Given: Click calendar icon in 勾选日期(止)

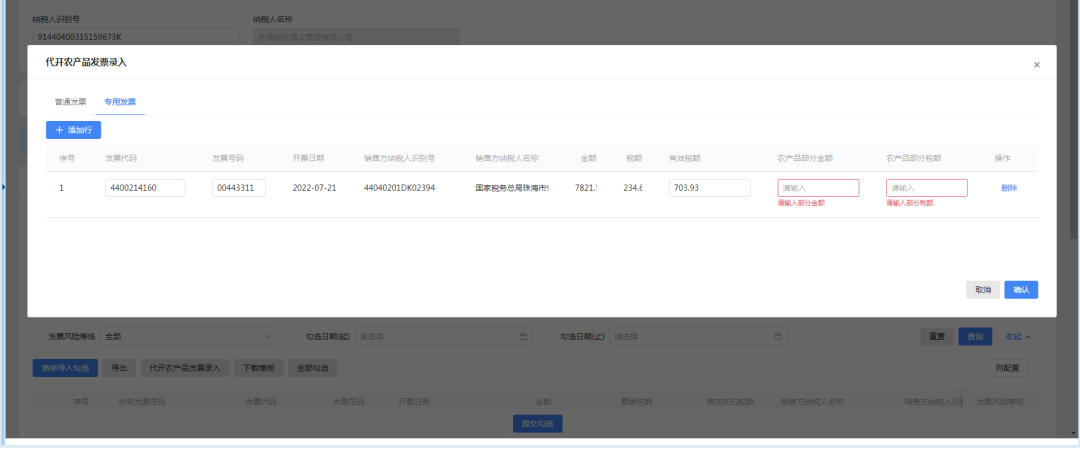Looking at the screenshot, I should coord(778,337).
